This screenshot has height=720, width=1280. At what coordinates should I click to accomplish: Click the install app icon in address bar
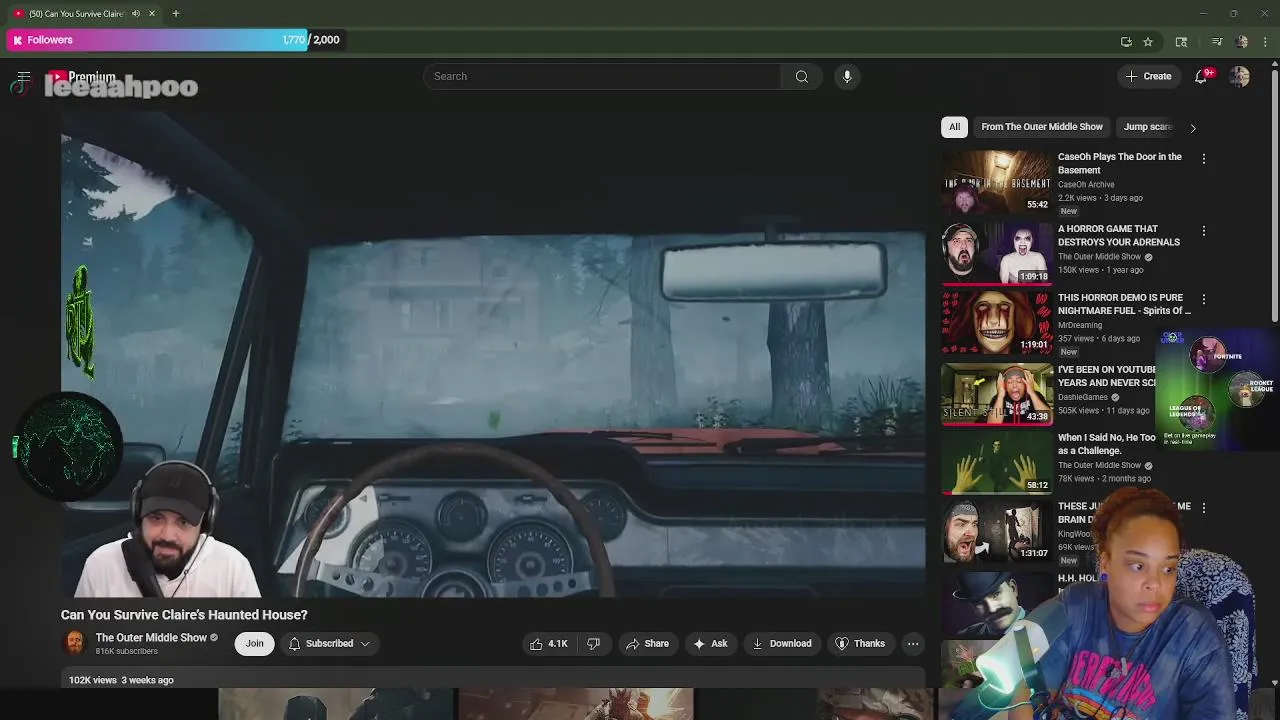(1126, 41)
